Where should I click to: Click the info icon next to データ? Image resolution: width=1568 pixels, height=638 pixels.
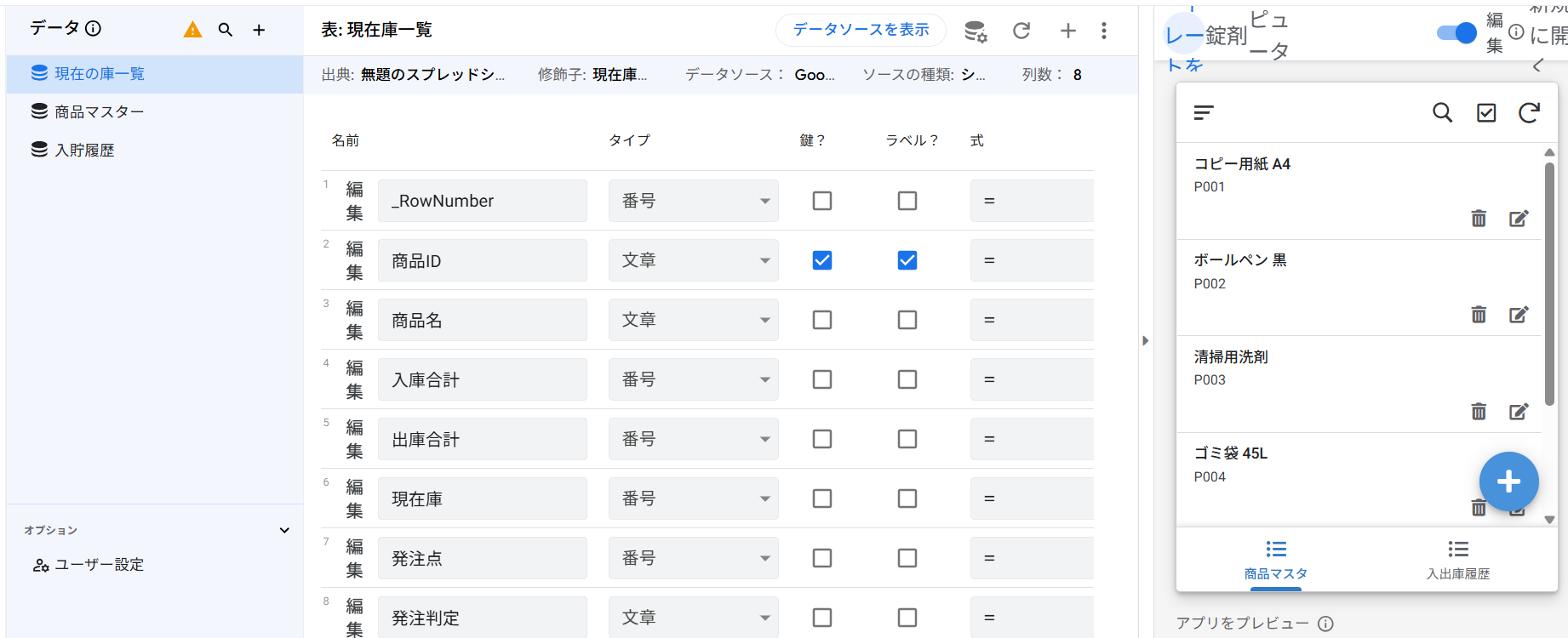pos(94,28)
